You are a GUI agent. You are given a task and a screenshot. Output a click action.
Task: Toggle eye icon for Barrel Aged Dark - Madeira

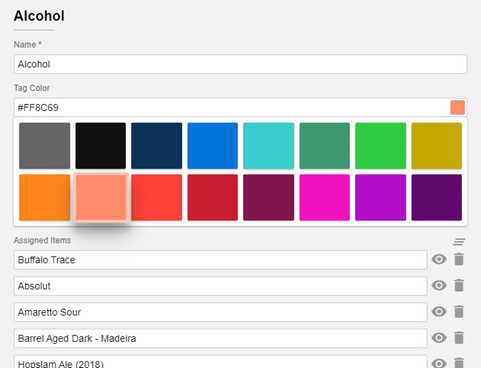pyautogui.click(x=439, y=338)
